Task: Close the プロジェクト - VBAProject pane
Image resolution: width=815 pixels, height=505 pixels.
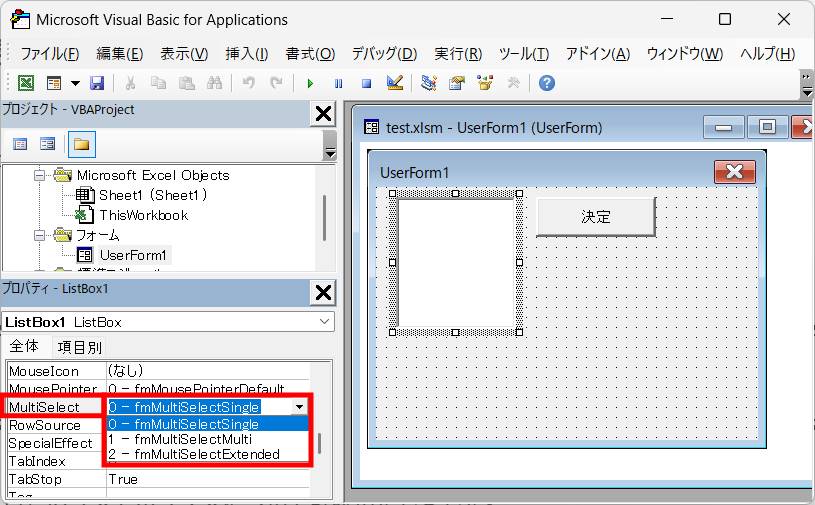Action: [323, 113]
